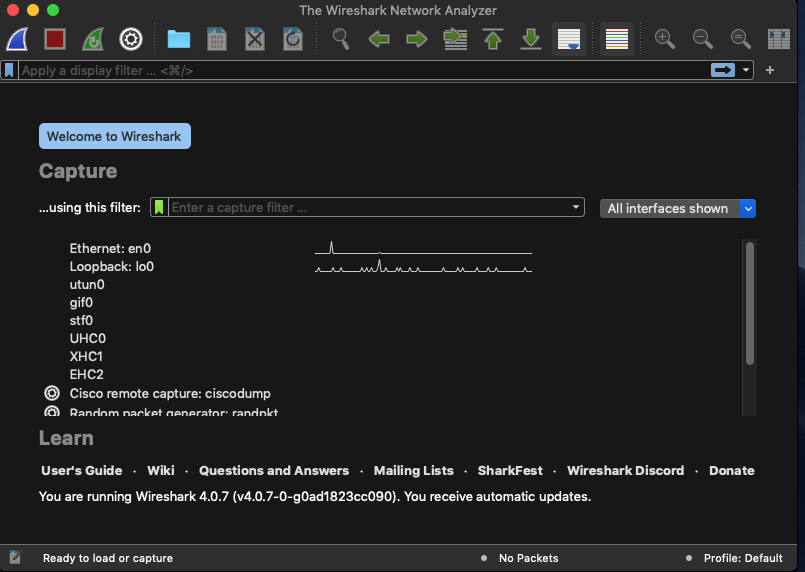Open Mailing Lists link

413,470
